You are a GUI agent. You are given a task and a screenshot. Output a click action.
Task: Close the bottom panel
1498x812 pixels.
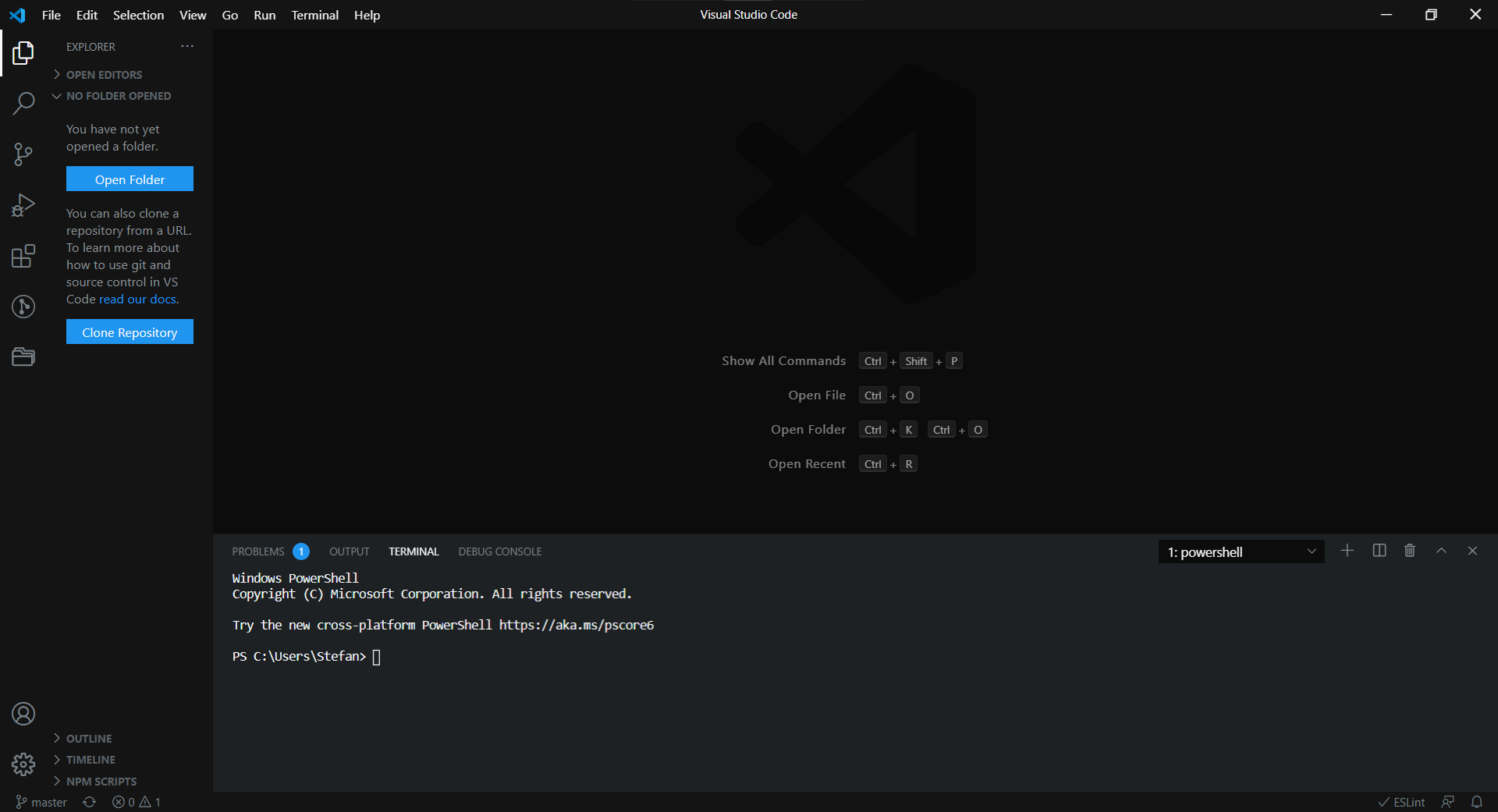point(1473,551)
